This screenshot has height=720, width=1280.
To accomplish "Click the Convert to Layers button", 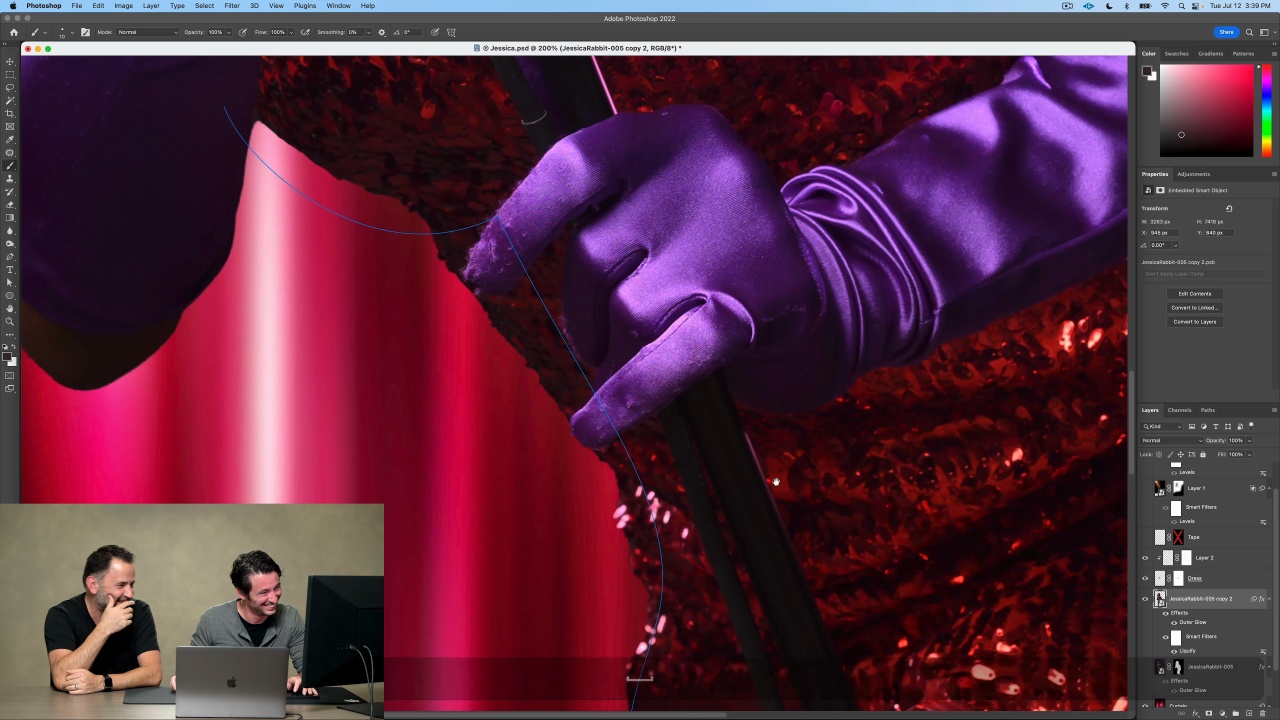I will [1195, 322].
